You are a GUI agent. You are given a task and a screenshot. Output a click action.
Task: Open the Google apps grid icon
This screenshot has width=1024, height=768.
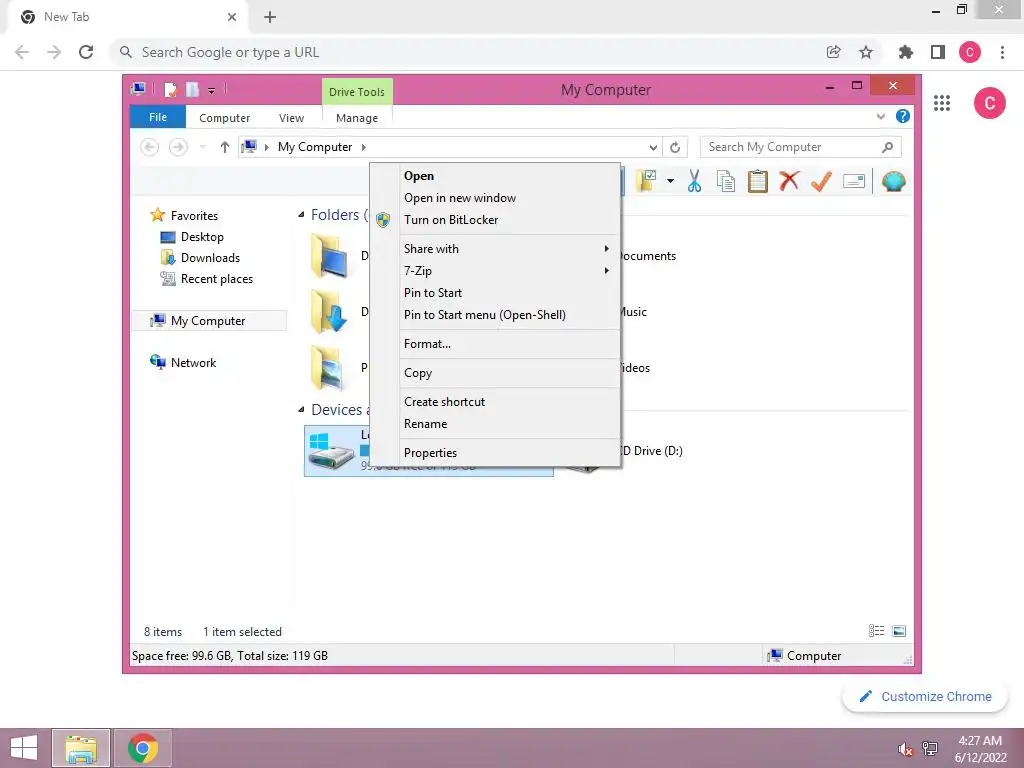942,103
